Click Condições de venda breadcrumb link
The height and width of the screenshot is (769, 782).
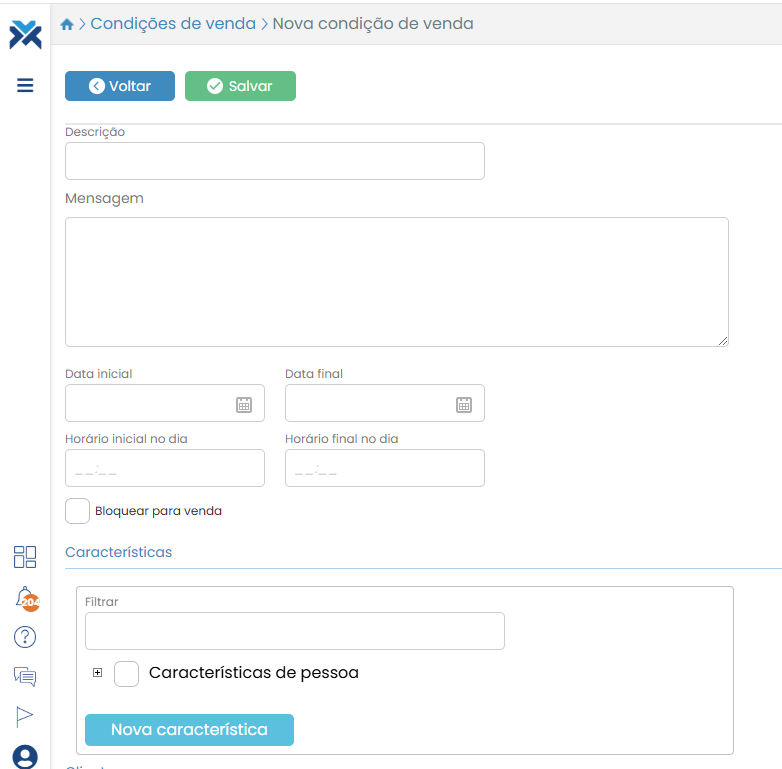click(173, 23)
